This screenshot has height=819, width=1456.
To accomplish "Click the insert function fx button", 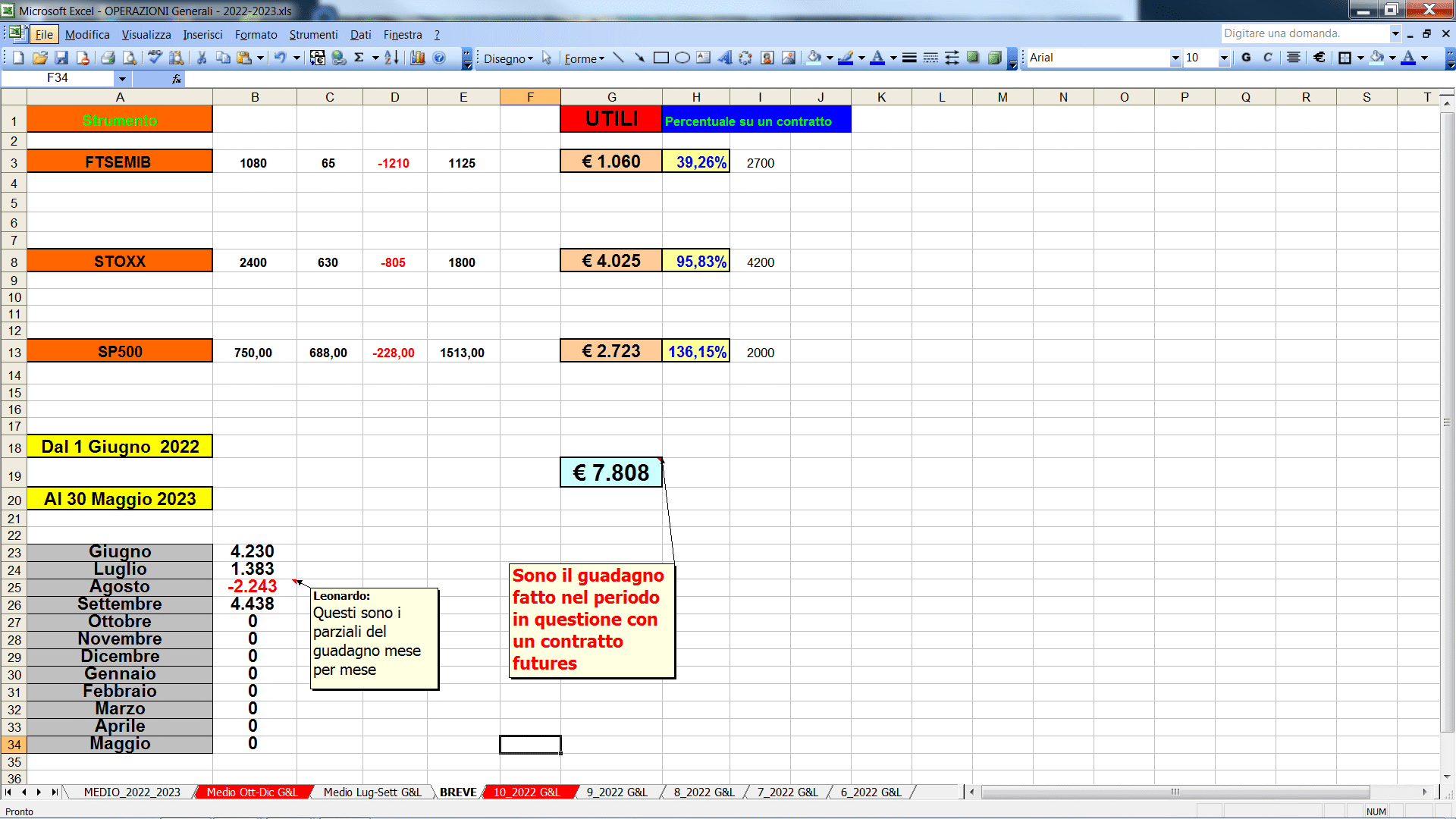I will click(177, 78).
